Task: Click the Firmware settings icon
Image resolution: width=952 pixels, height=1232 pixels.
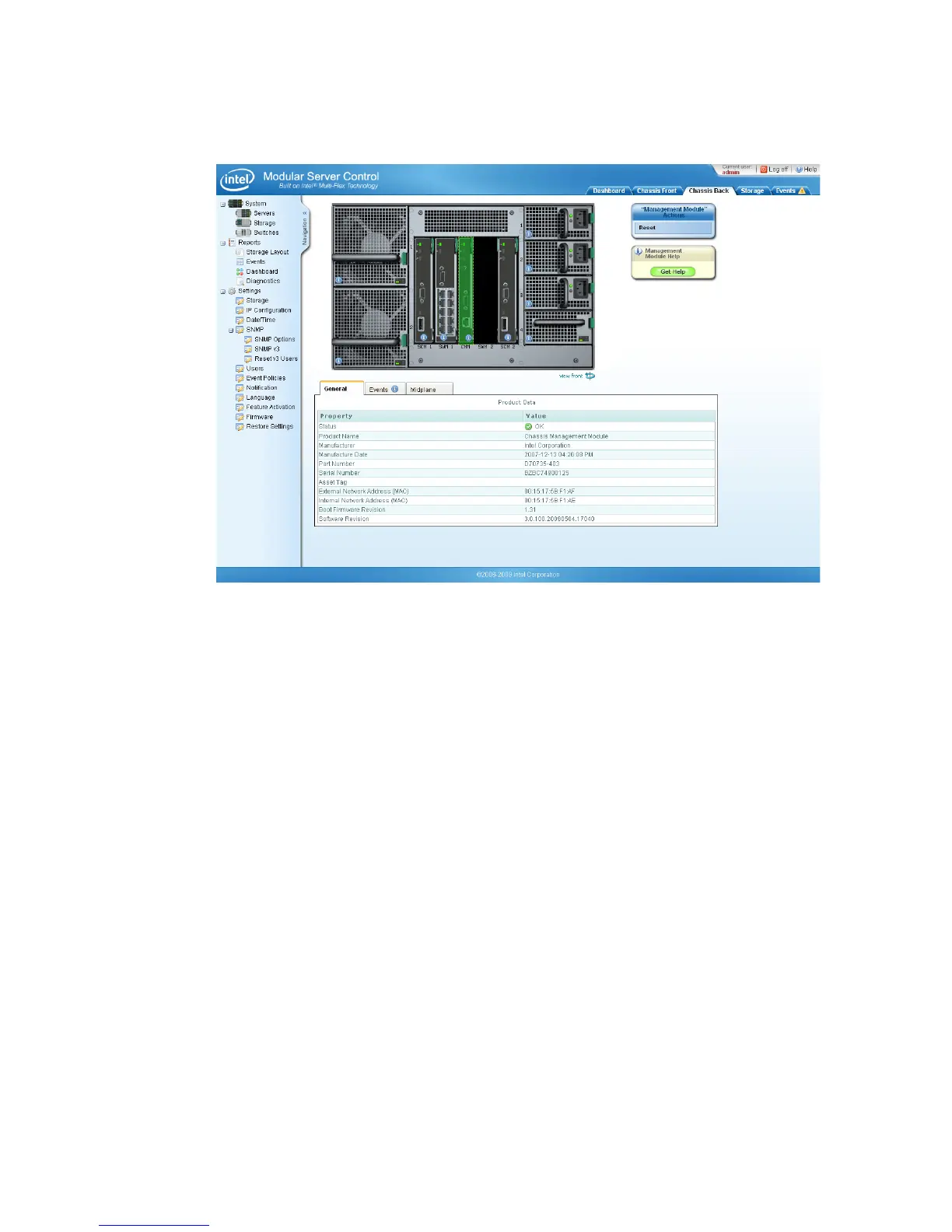Action: click(x=240, y=417)
